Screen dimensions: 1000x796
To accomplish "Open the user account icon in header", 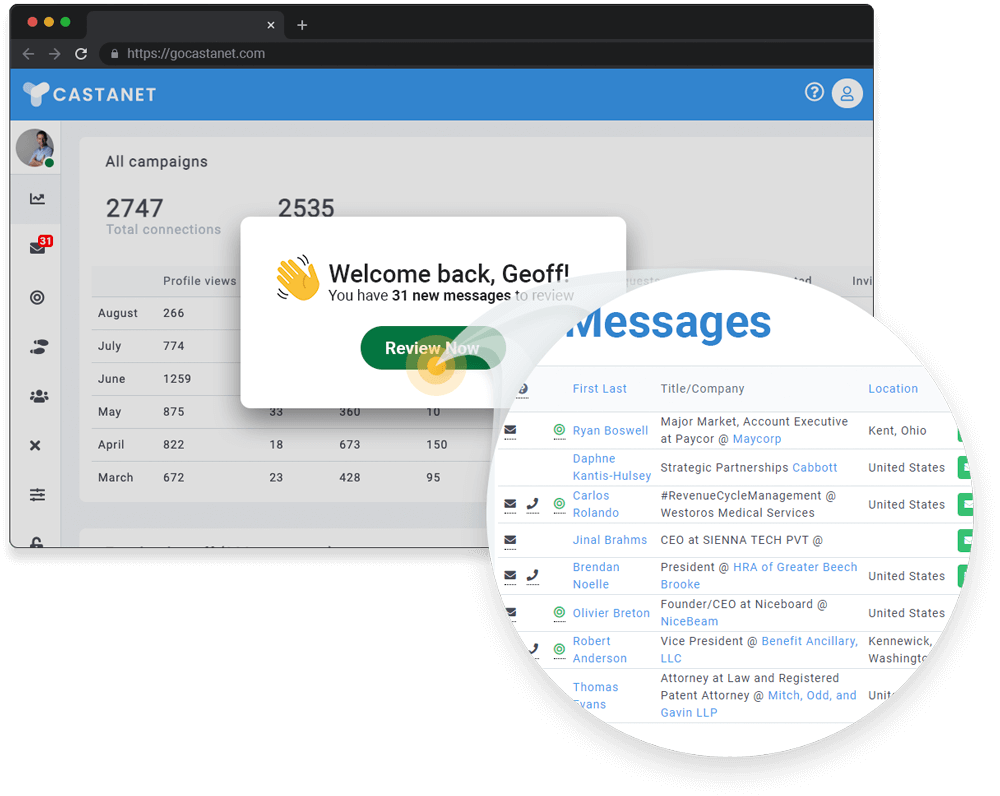I will pyautogui.click(x=847, y=93).
